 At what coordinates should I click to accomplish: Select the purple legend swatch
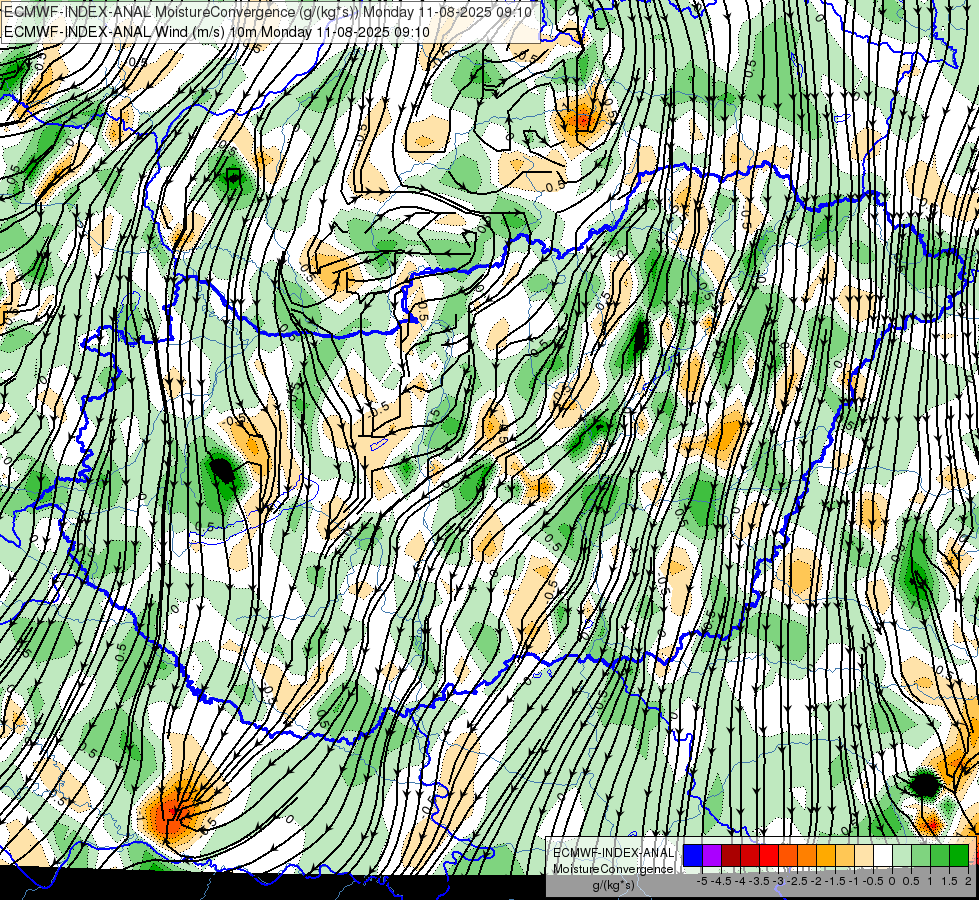tap(712, 855)
